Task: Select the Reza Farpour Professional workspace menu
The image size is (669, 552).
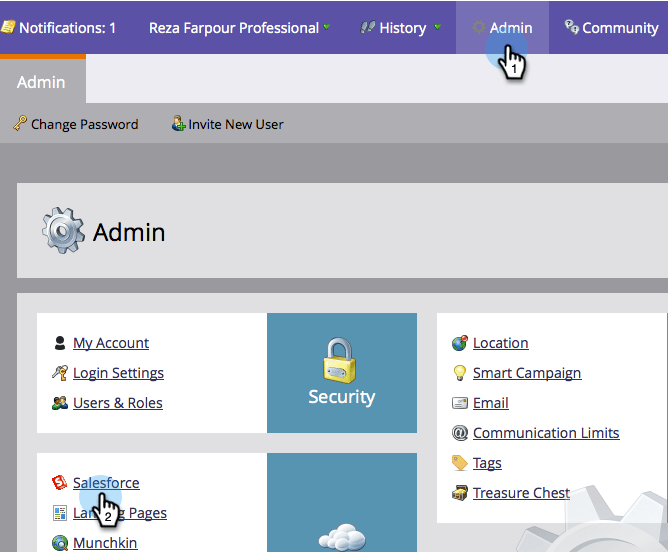Action: (x=239, y=27)
